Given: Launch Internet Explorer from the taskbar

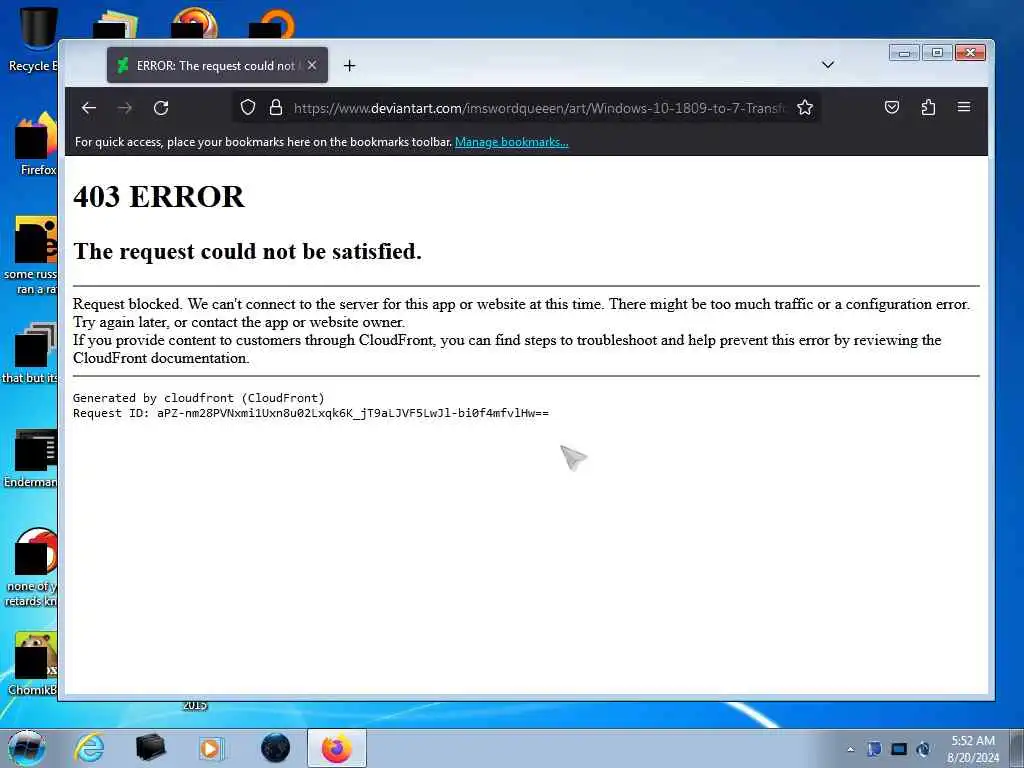Looking at the screenshot, I should pos(89,748).
